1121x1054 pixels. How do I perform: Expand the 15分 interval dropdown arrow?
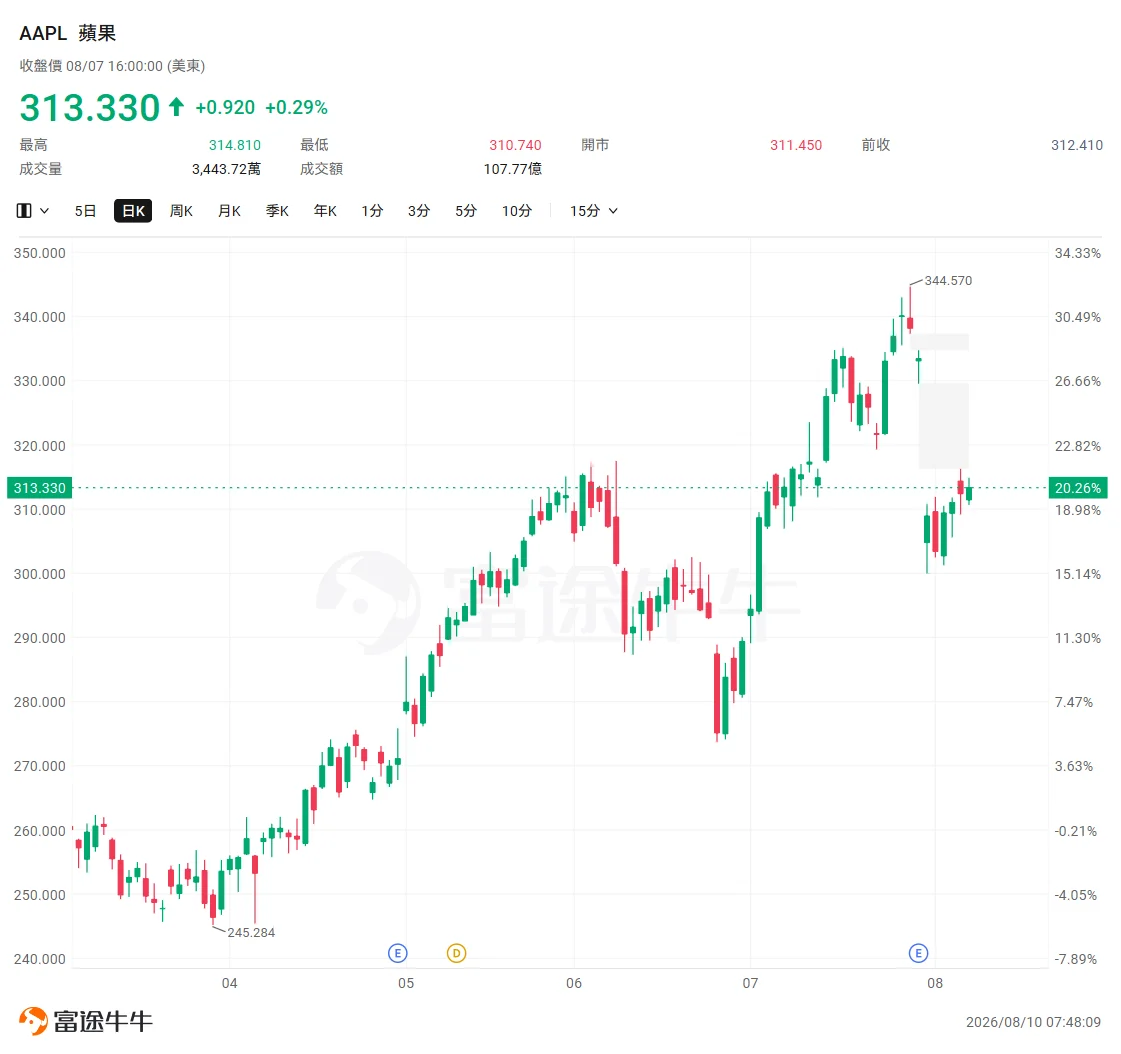click(x=613, y=211)
